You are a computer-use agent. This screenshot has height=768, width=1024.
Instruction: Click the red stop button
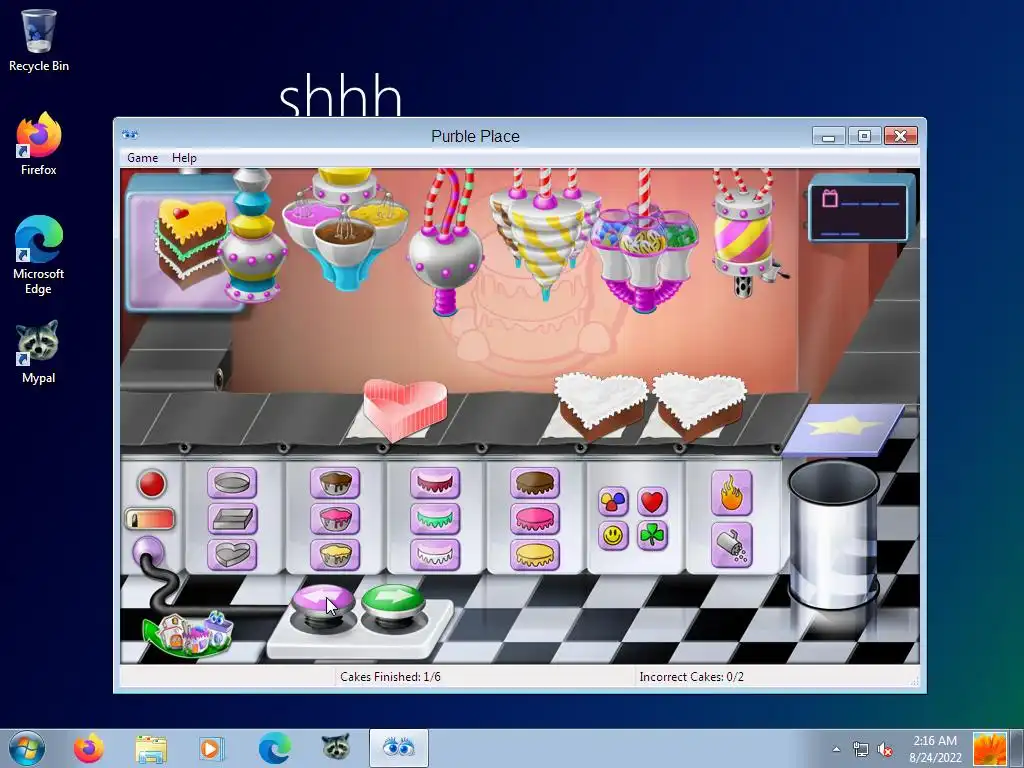152,485
